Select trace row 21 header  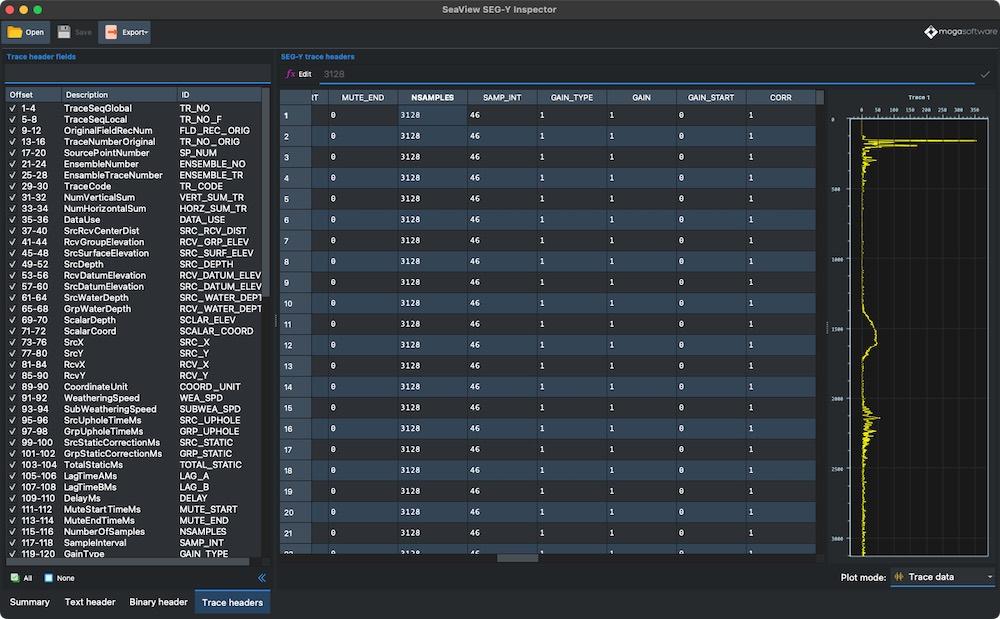[295, 533]
